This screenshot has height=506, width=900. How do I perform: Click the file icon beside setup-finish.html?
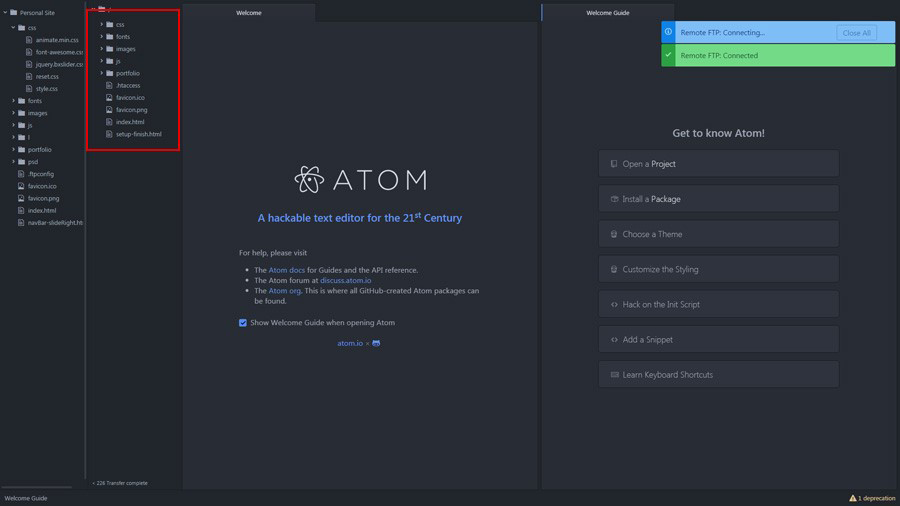[109, 134]
